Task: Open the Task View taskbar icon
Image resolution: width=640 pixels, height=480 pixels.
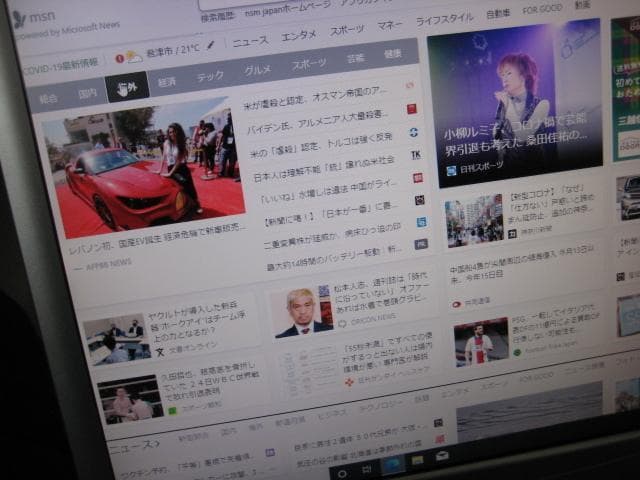Action: (366, 469)
